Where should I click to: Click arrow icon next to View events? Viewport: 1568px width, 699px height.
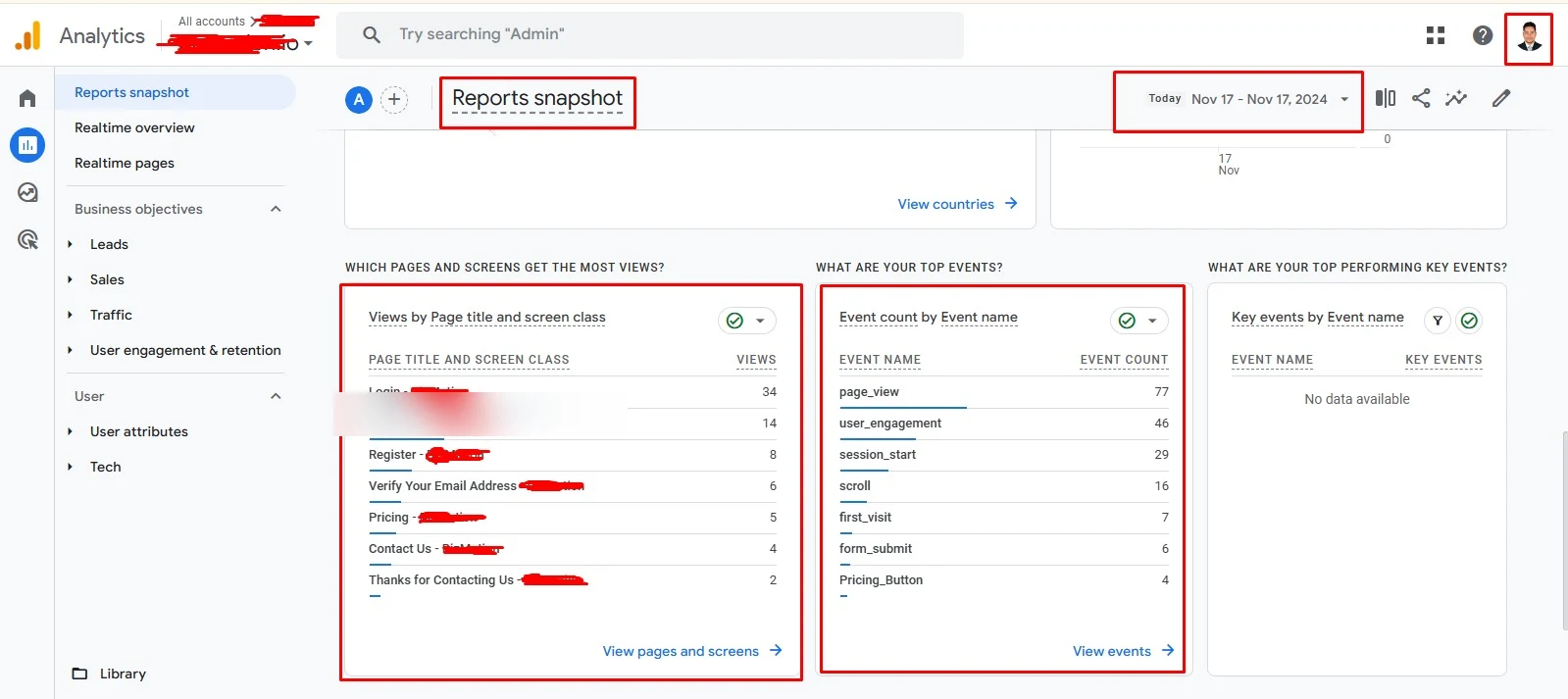1168,650
